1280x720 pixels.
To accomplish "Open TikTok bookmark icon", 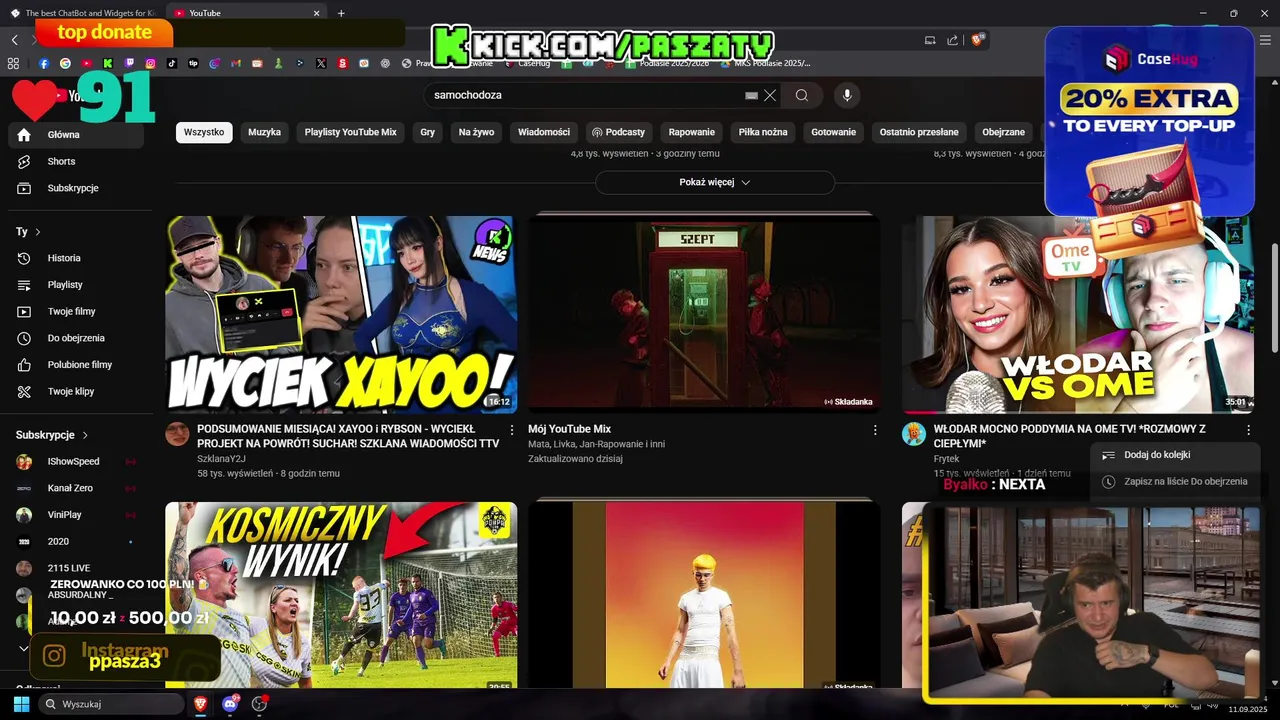I will [x=172, y=63].
